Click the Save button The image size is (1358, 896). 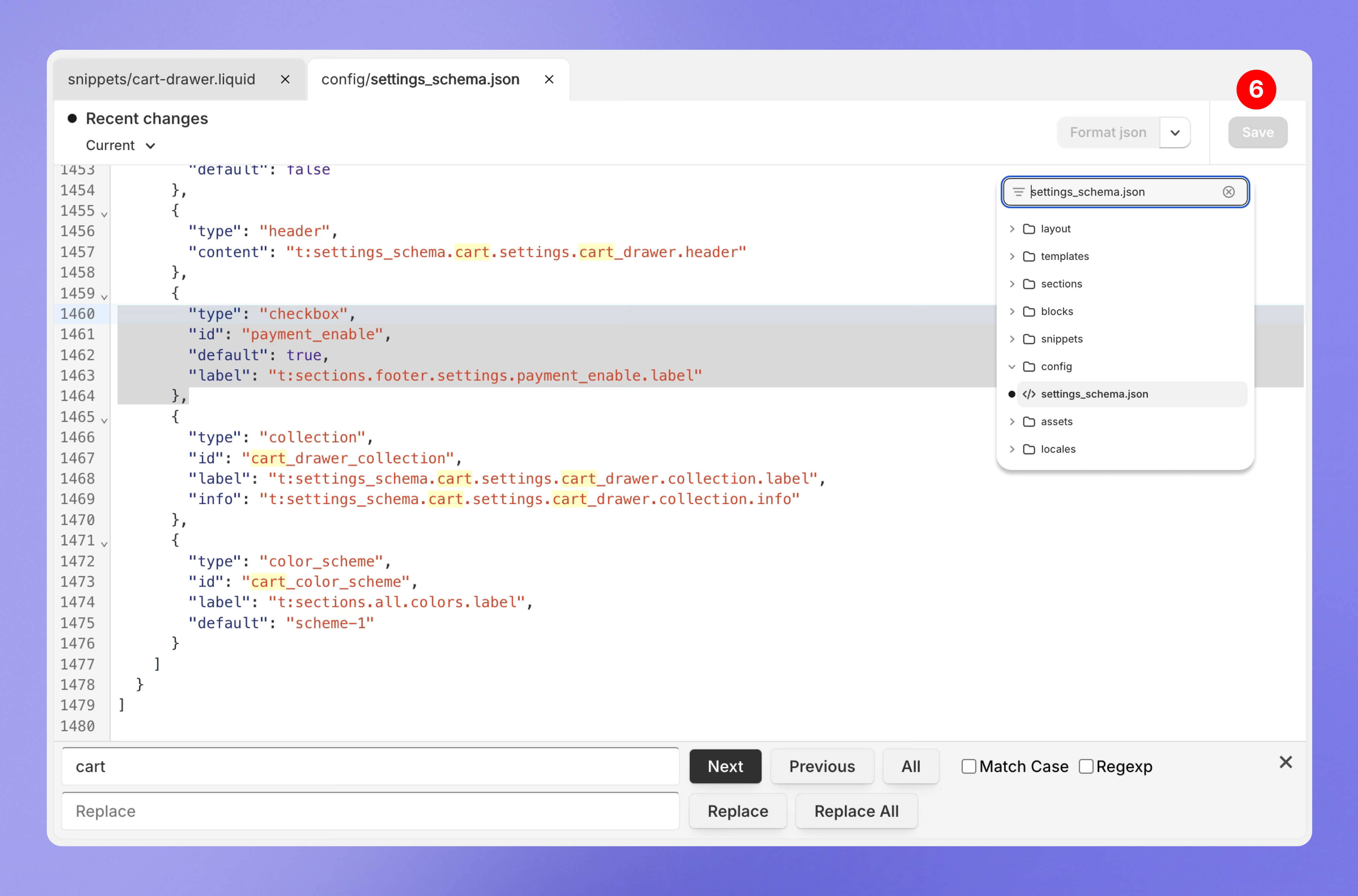pyautogui.click(x=1257, y=132)
